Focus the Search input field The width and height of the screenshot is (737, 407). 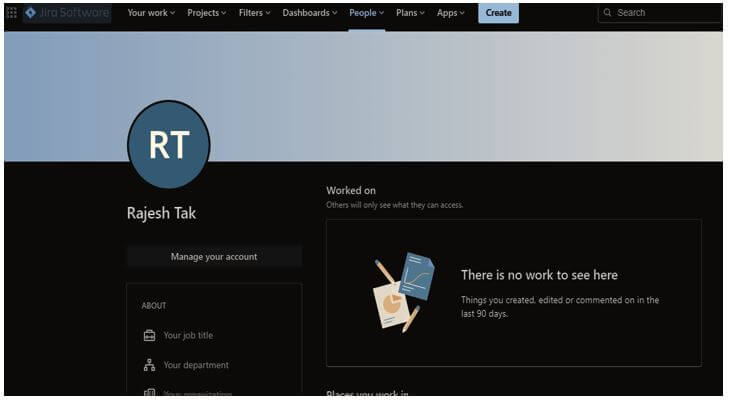tap(660, 13)
